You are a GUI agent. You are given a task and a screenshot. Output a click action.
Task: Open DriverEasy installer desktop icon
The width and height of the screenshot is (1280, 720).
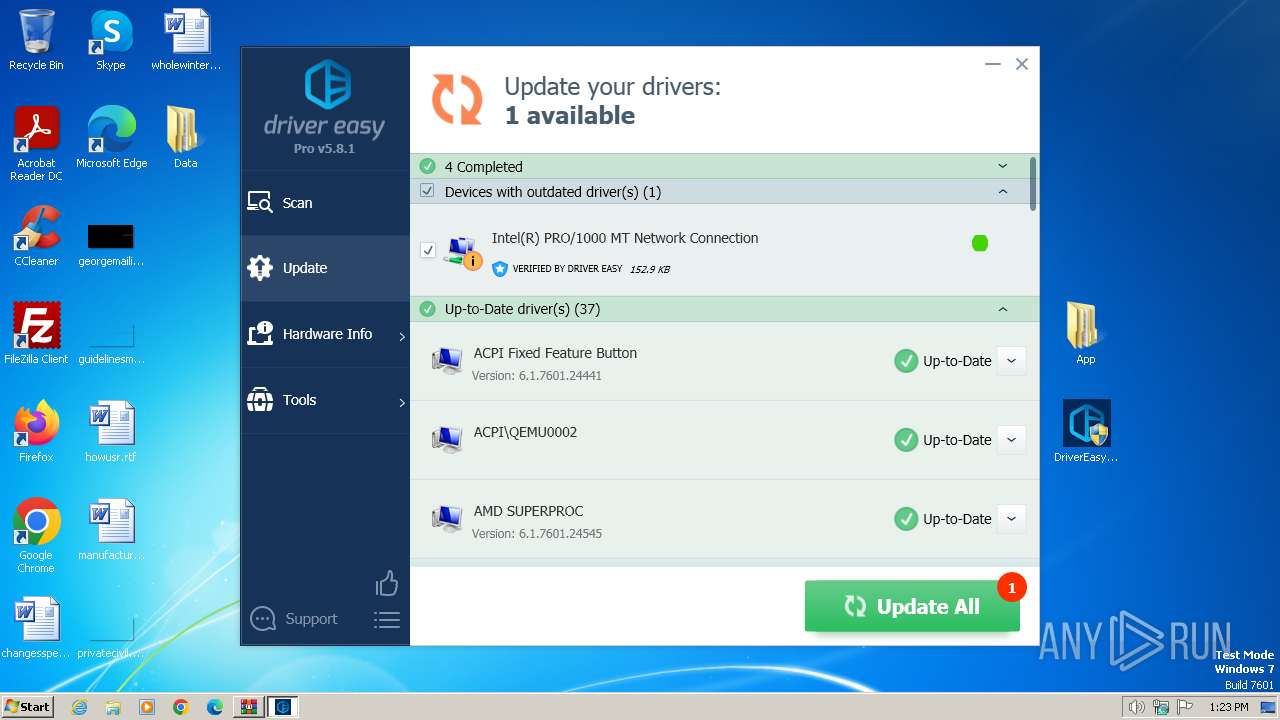[x=1086, y=431]
